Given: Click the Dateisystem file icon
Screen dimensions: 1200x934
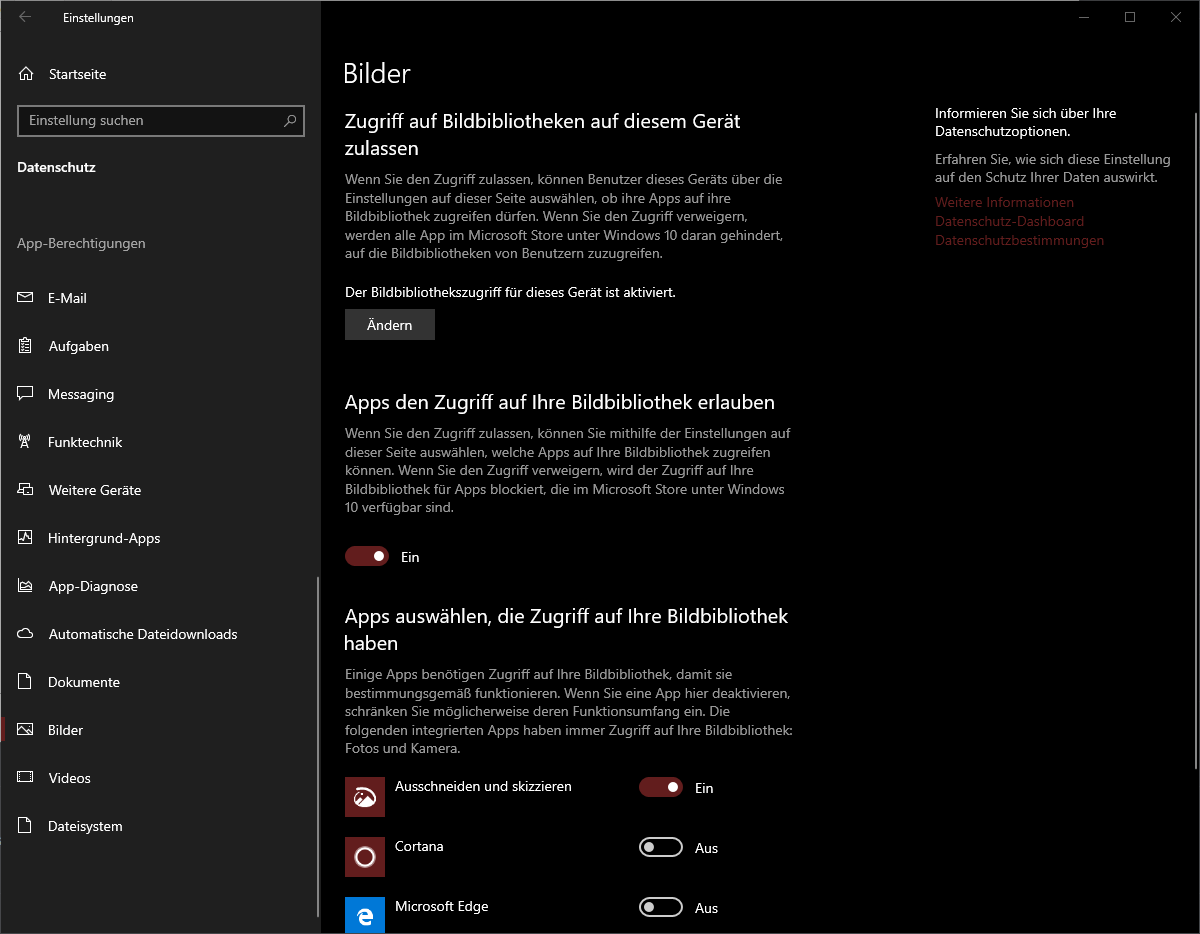Looking at the screenshot, I should pyautogui.click(x=26, y=826).
